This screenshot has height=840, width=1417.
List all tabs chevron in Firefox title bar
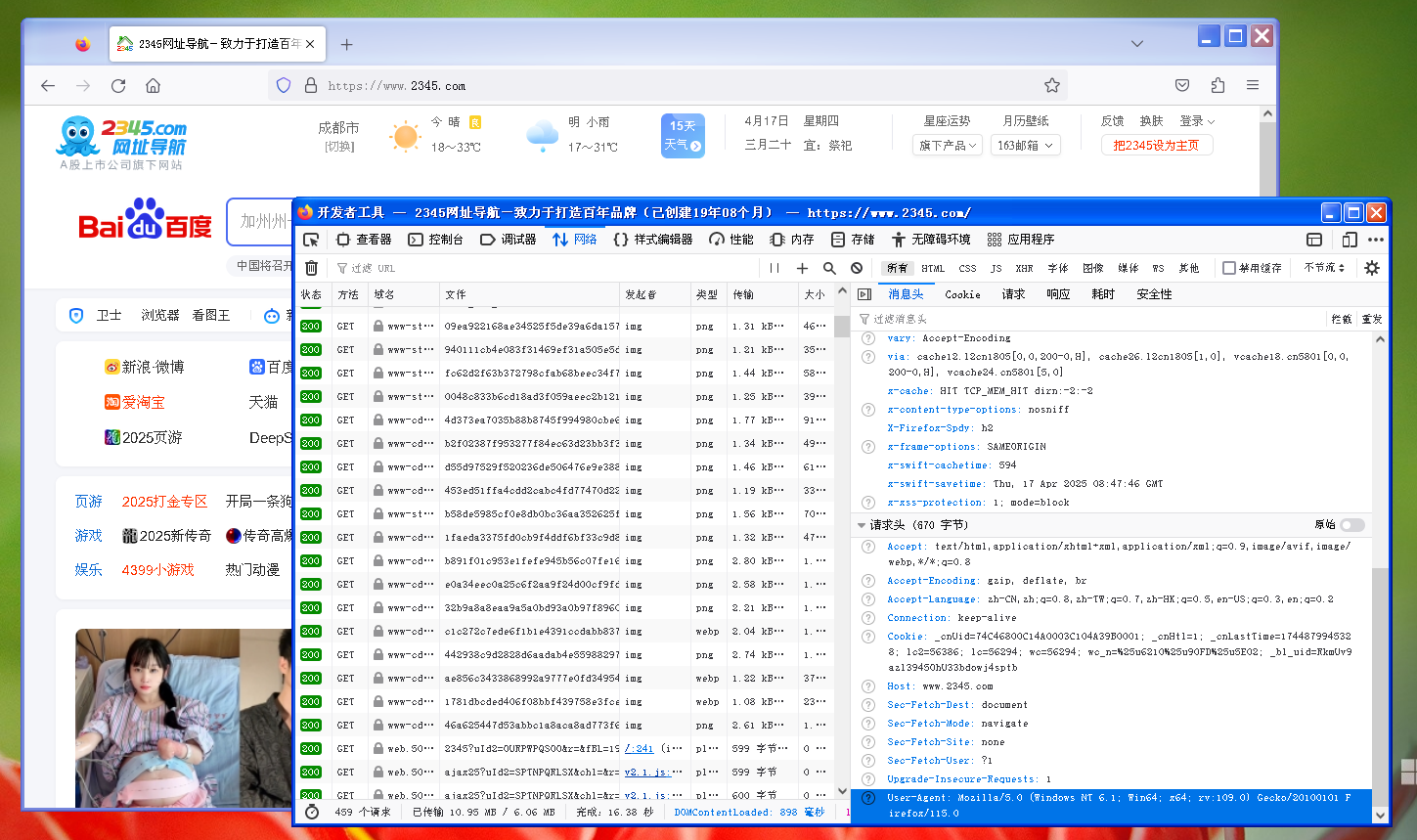click(x=1136, y=44)
